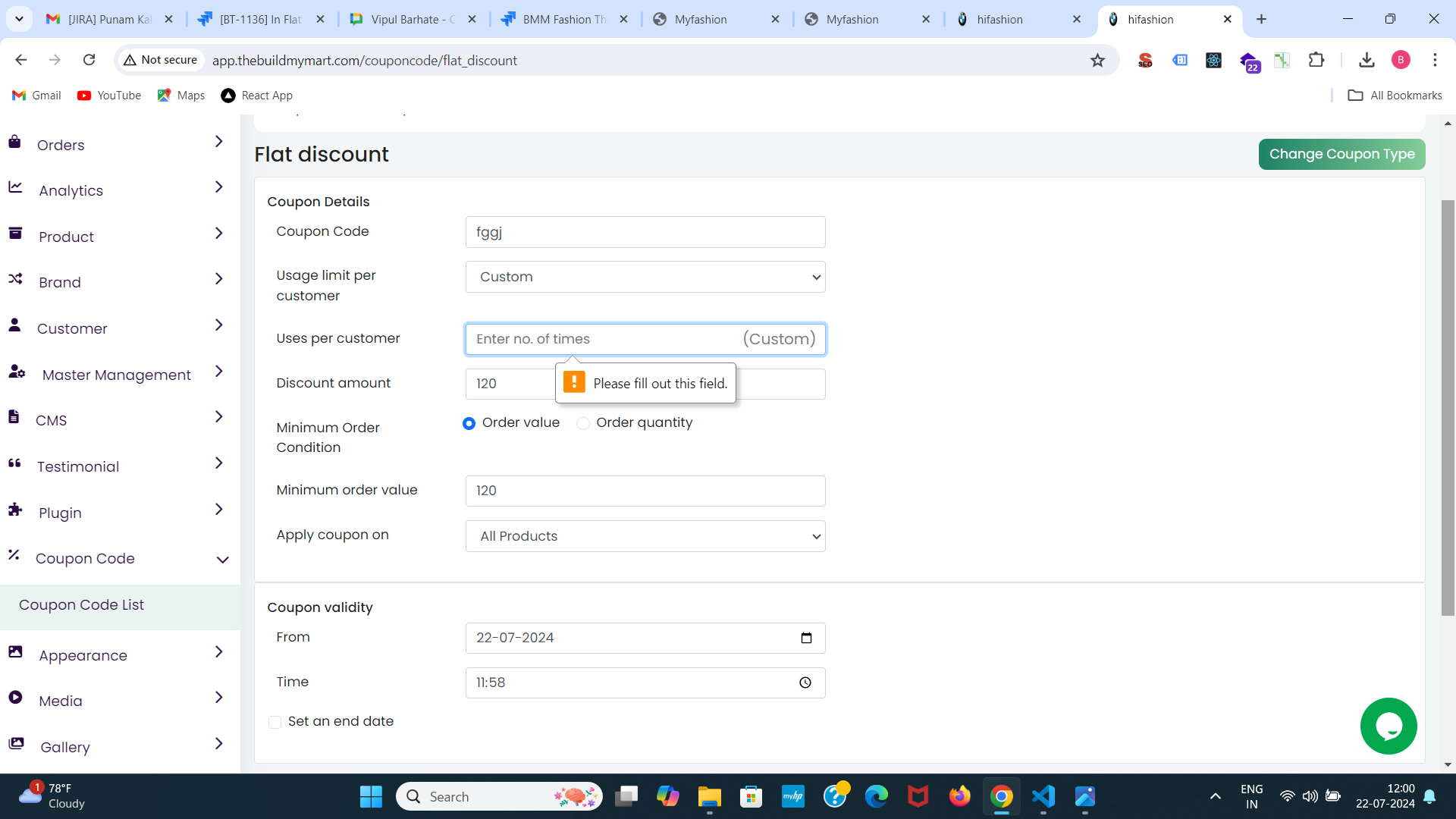Viewport: 1456px width, 819px height.
Task: Click the address bar URL
Action: click(365, 60)
